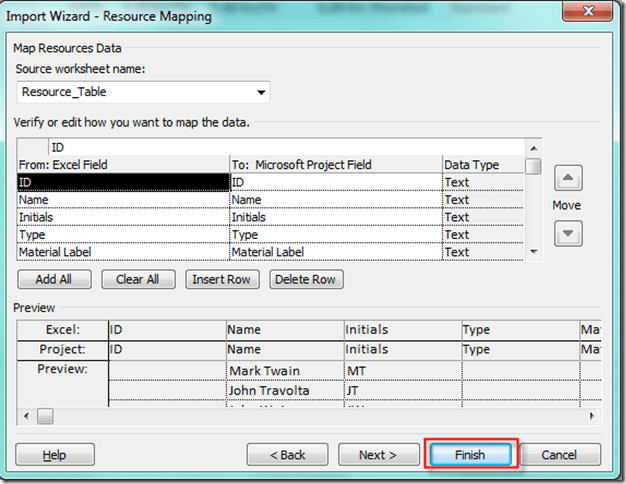
Task: Click the Initials Microsoft Project Field cell
Action: coord(334,217)
